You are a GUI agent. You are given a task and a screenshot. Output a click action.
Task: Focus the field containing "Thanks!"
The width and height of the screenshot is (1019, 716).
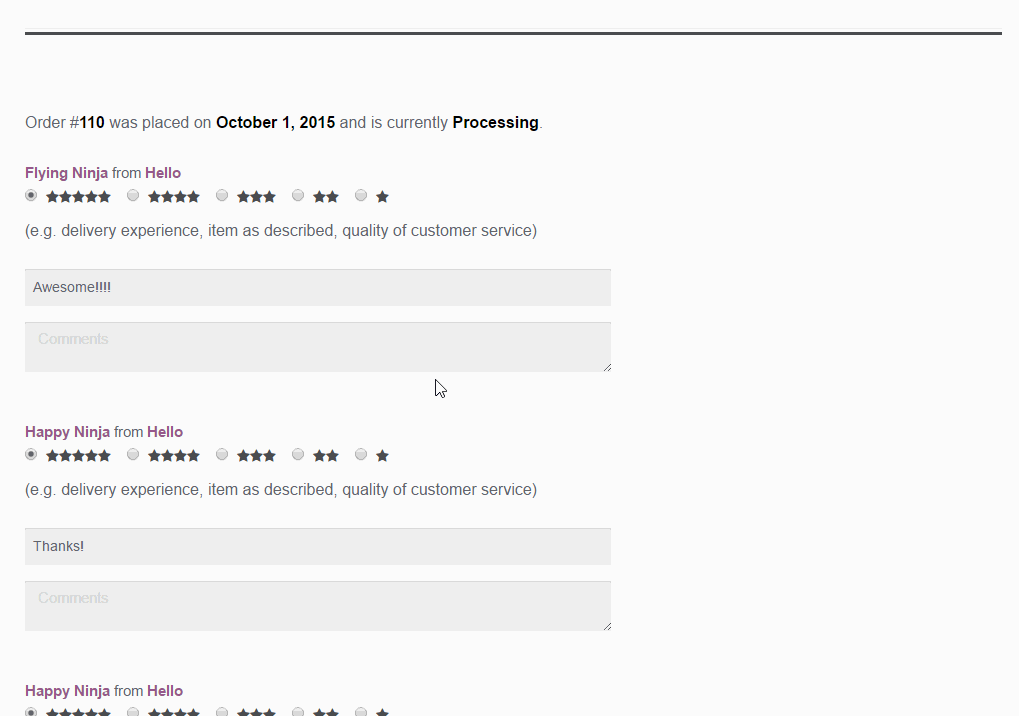click(318, 547)
